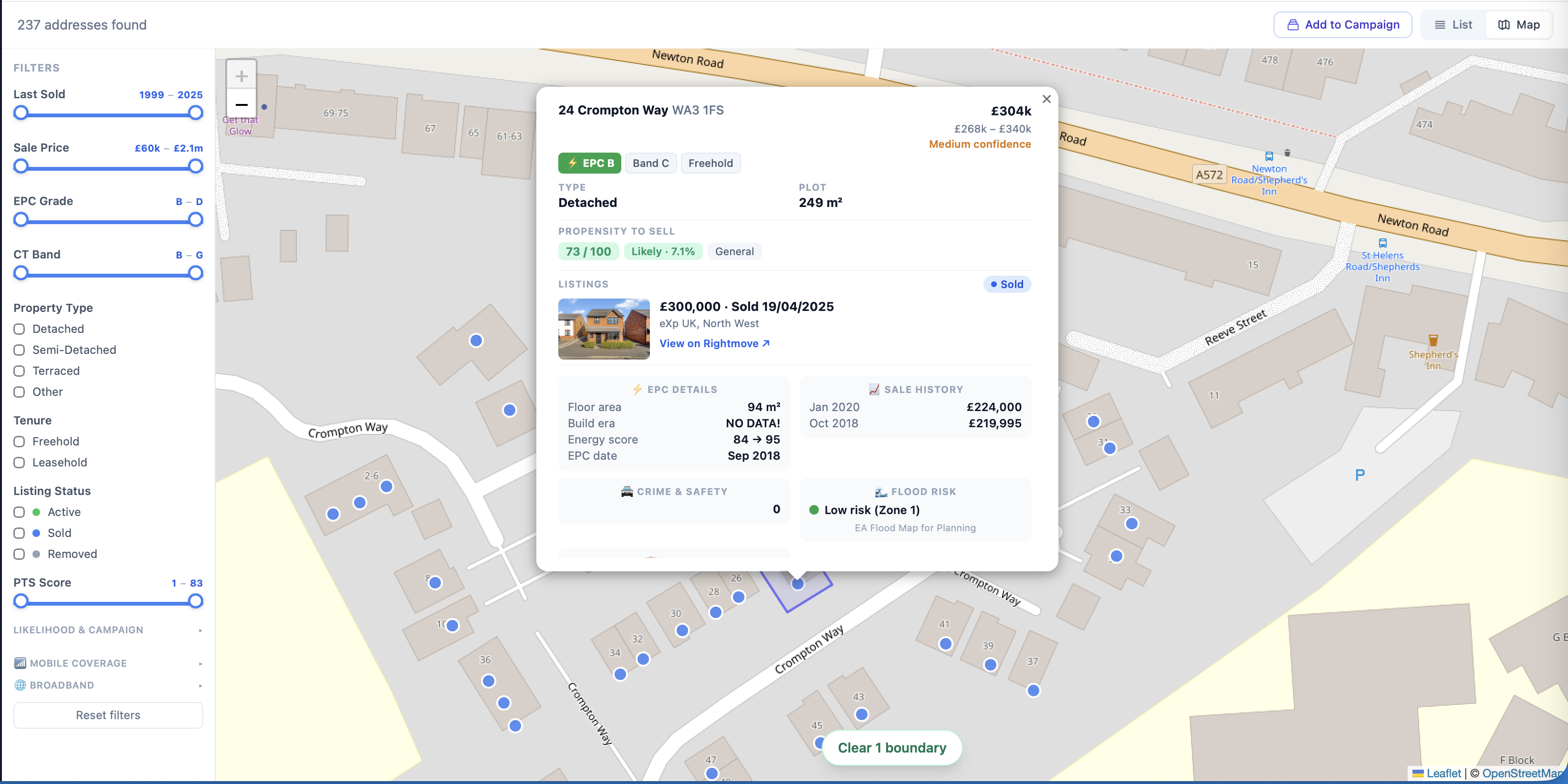1568x784 pixels.
Task: Tick the Terraced checkbox
Action: pos(20,371)
